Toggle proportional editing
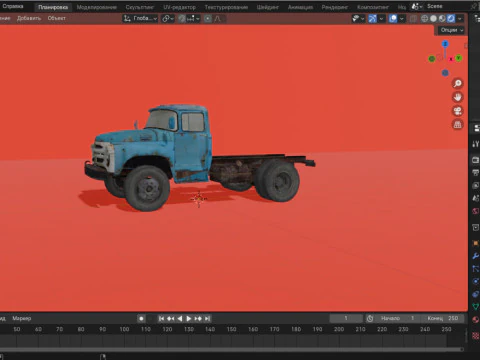 click(208, 19)
